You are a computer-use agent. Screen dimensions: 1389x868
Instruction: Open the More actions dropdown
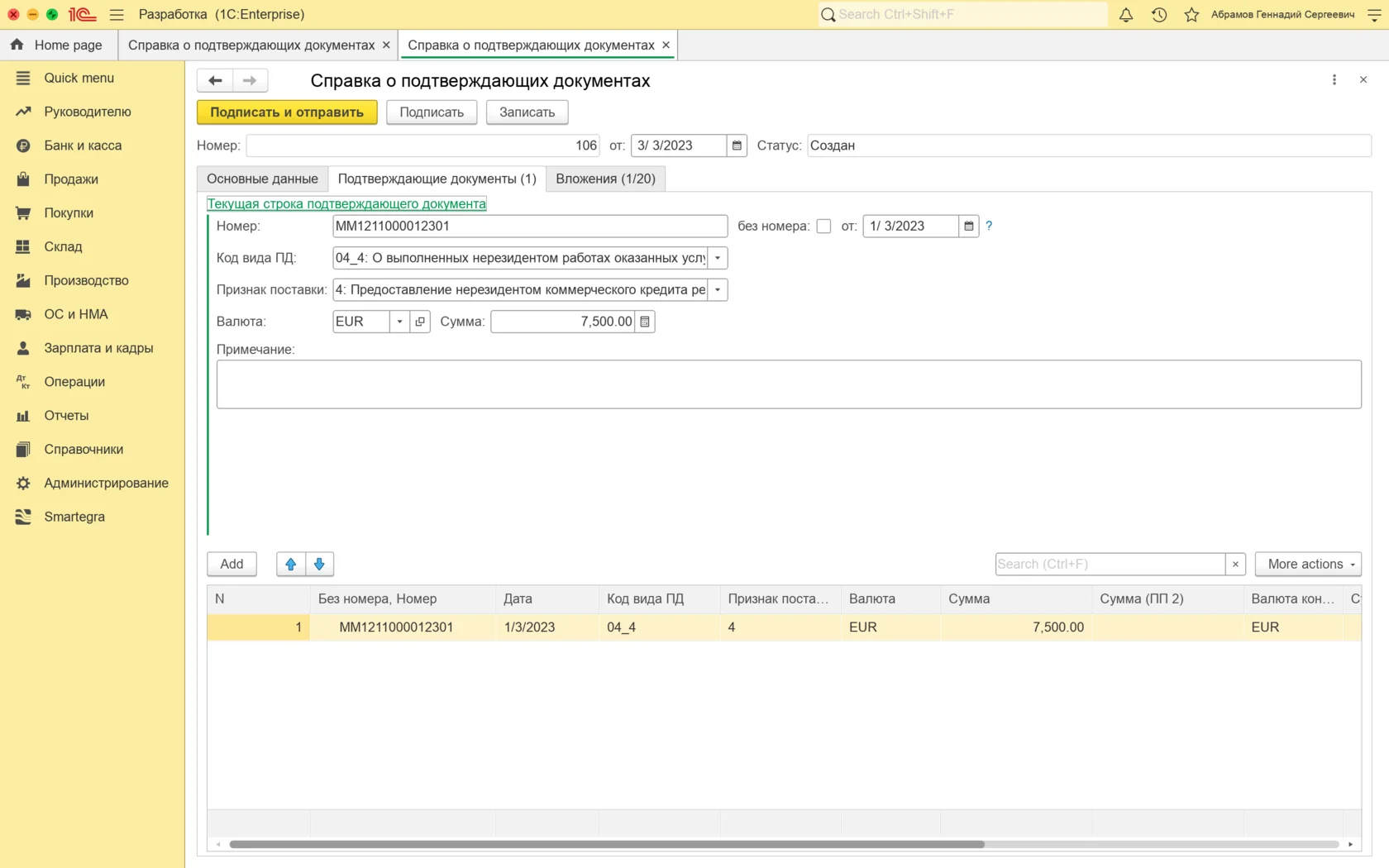[1307, 564]
